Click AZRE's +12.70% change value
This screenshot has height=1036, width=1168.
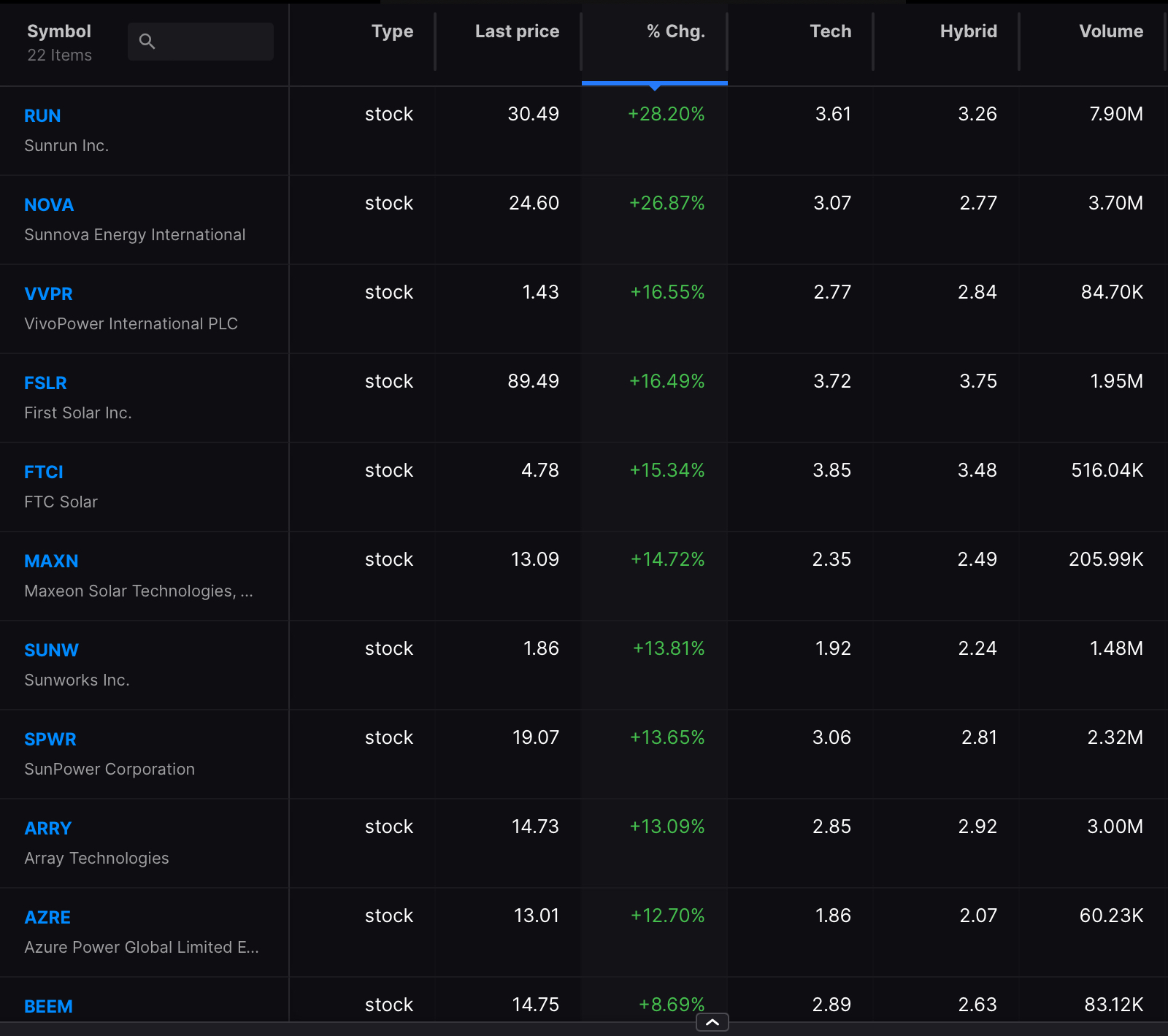[x=668, y=916]
